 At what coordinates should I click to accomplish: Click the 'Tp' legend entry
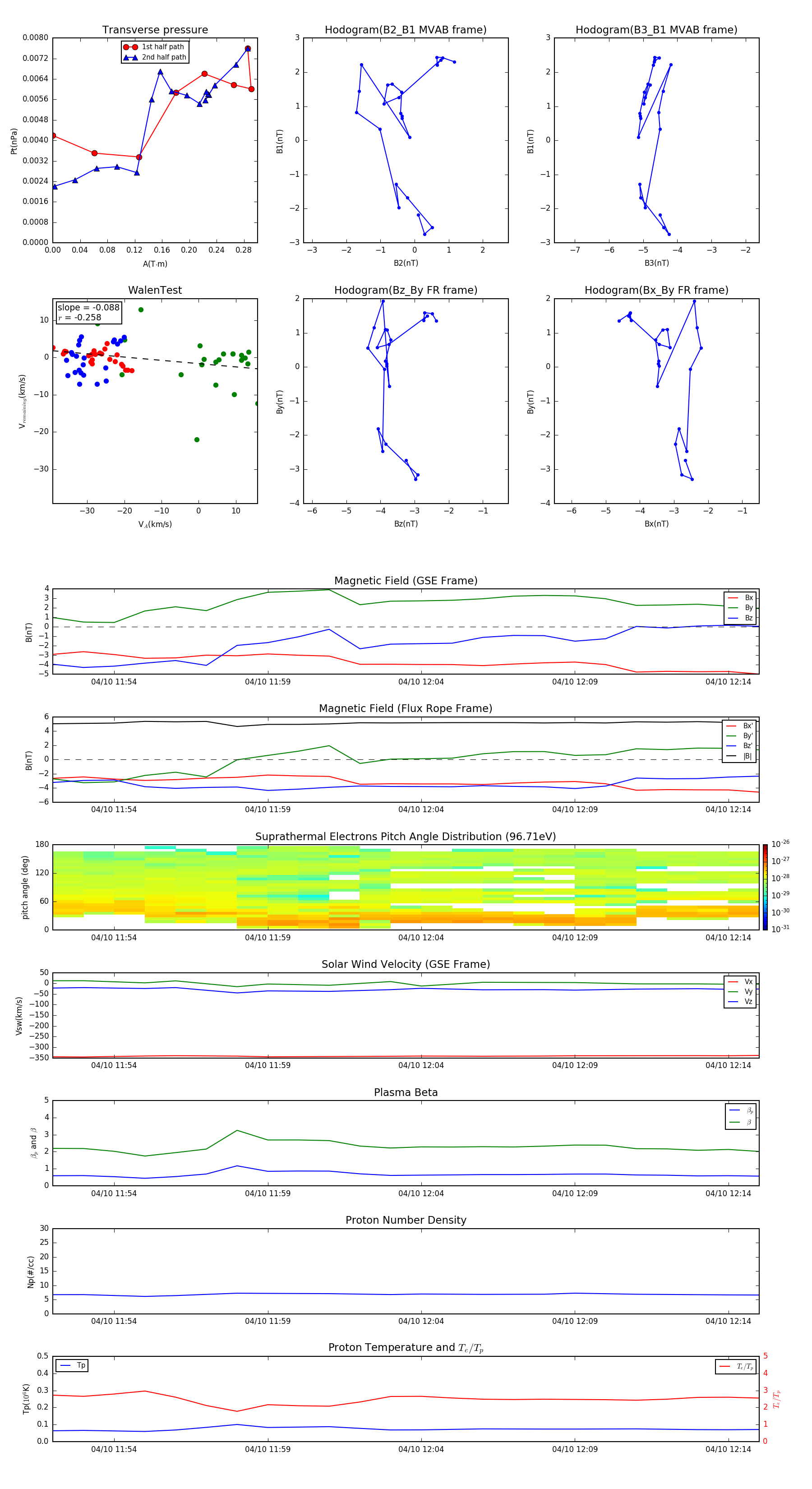73,1365
